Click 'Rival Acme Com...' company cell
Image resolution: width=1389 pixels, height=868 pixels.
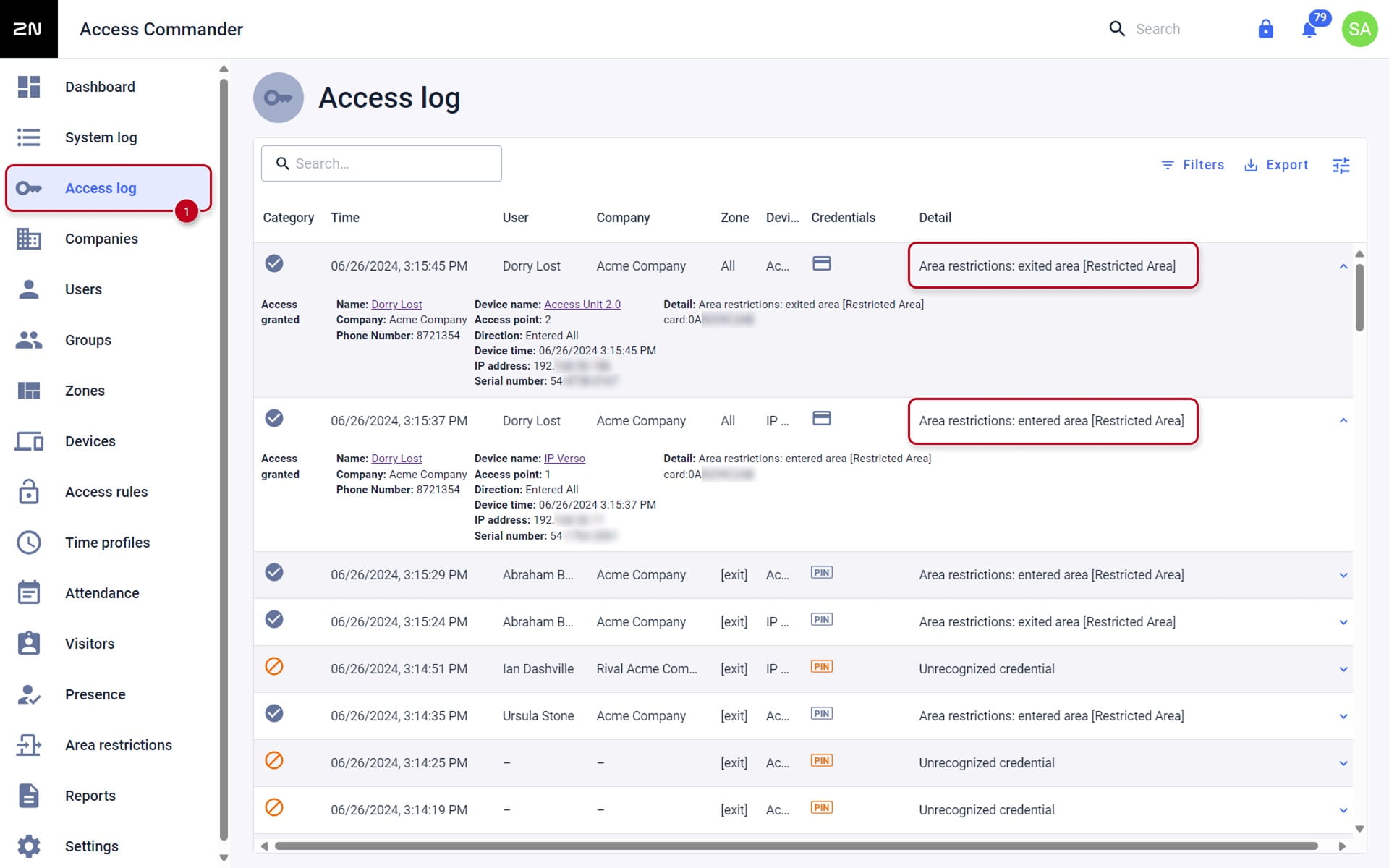point(647,669)
